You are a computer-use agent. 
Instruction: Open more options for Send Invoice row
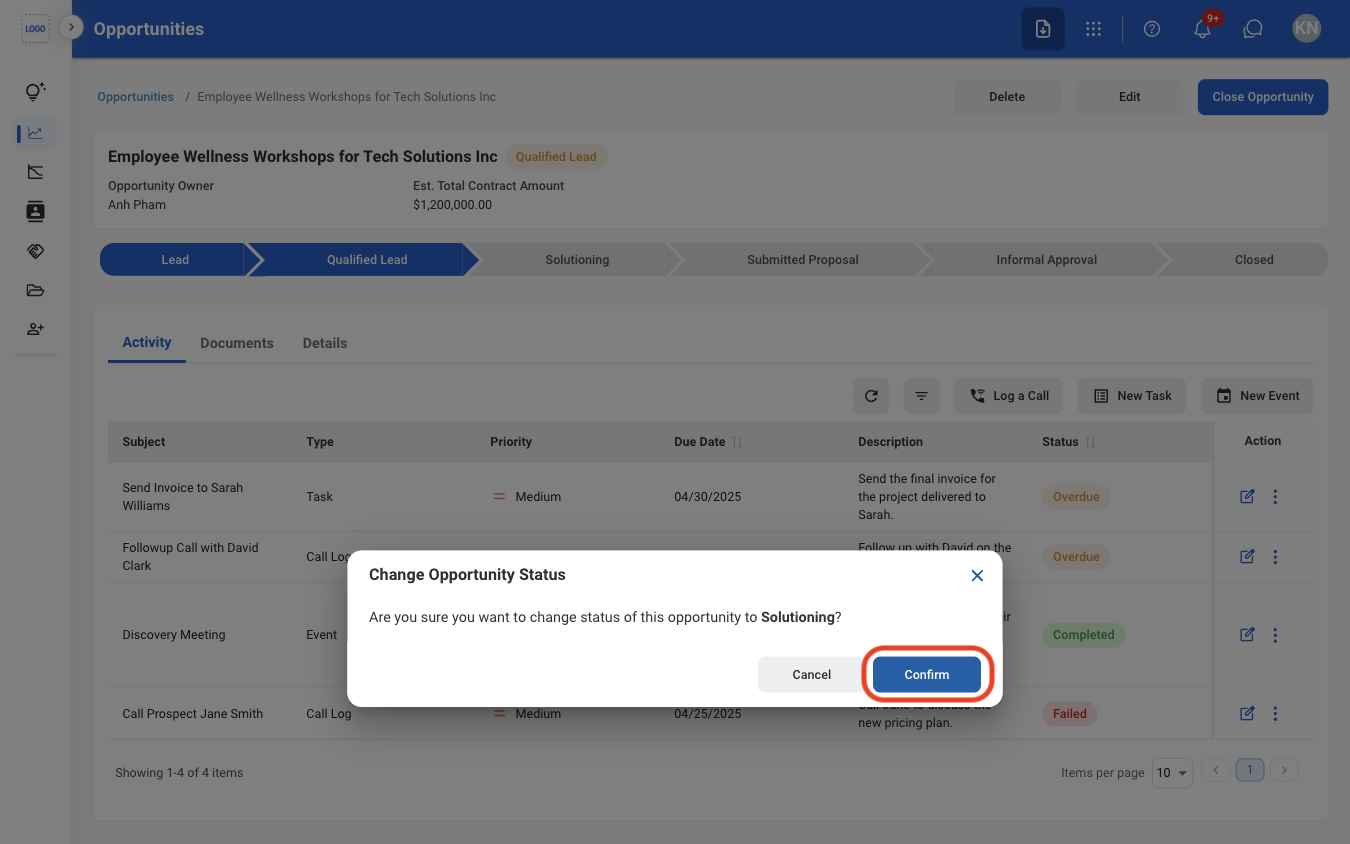click(x=1275, y=497)
